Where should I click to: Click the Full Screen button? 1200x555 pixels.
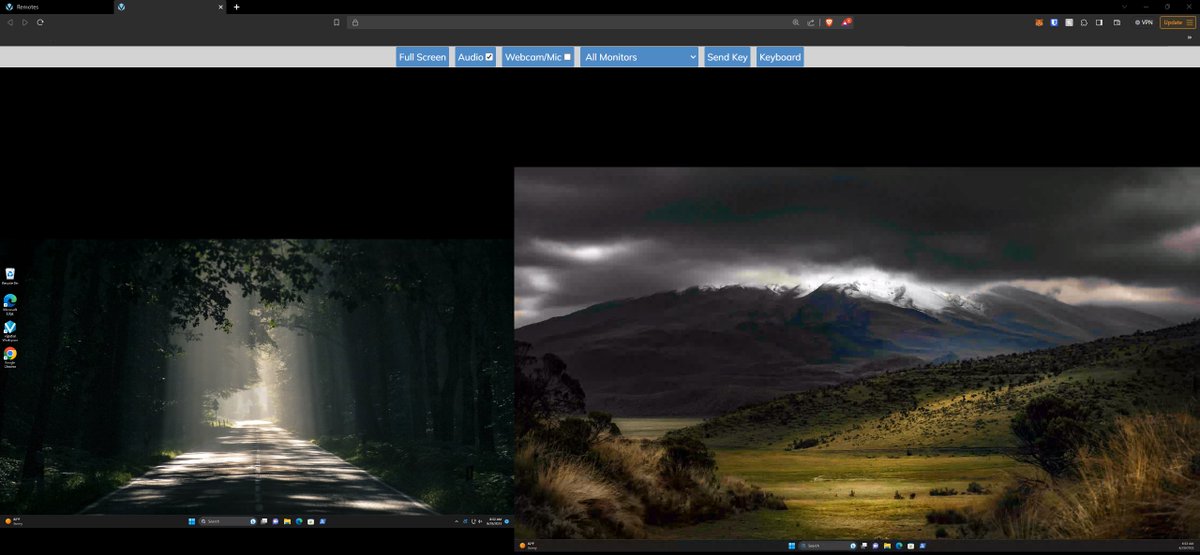click(x=422, y=57)
